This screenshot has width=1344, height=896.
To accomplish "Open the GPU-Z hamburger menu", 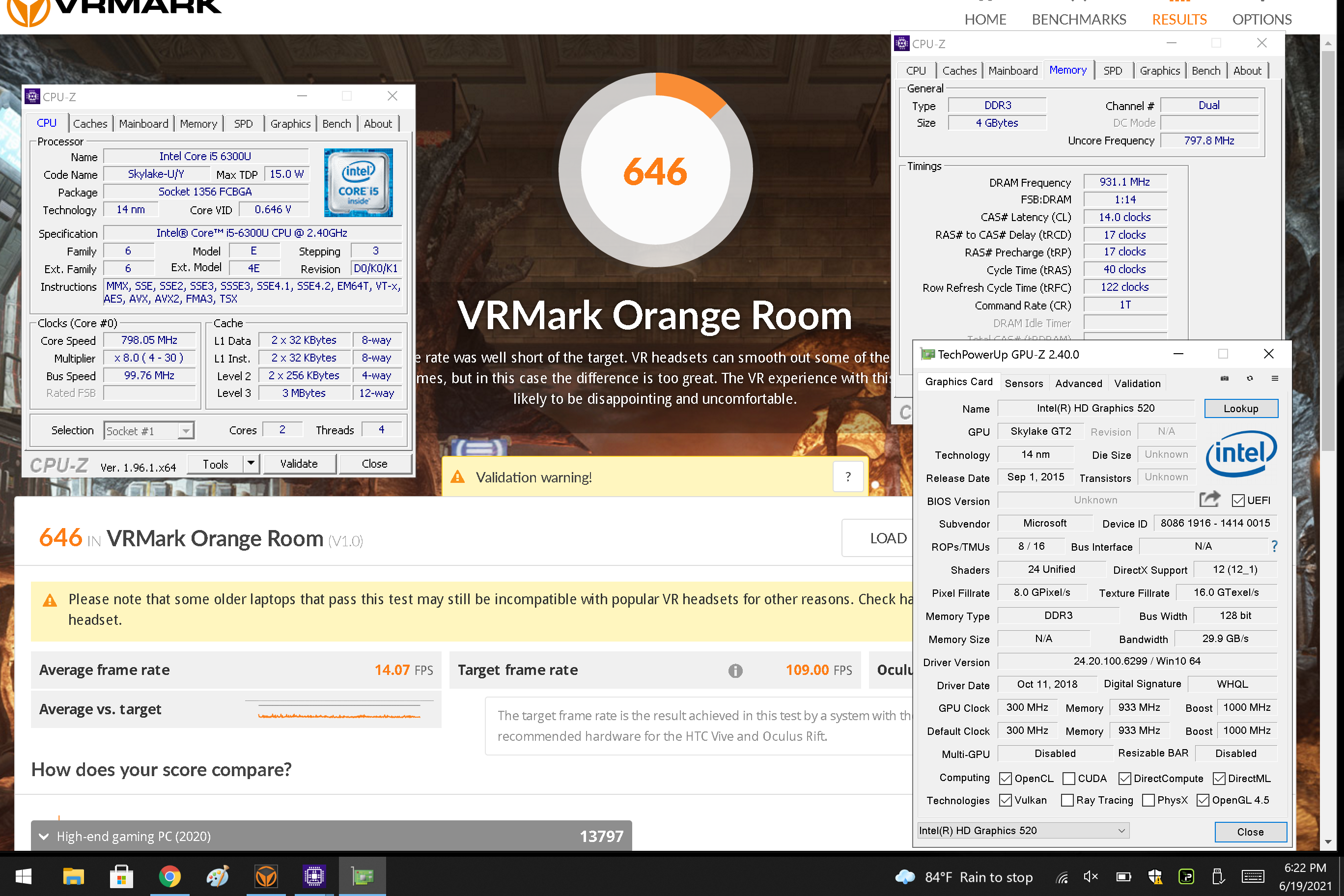I will coord(1275,378).
